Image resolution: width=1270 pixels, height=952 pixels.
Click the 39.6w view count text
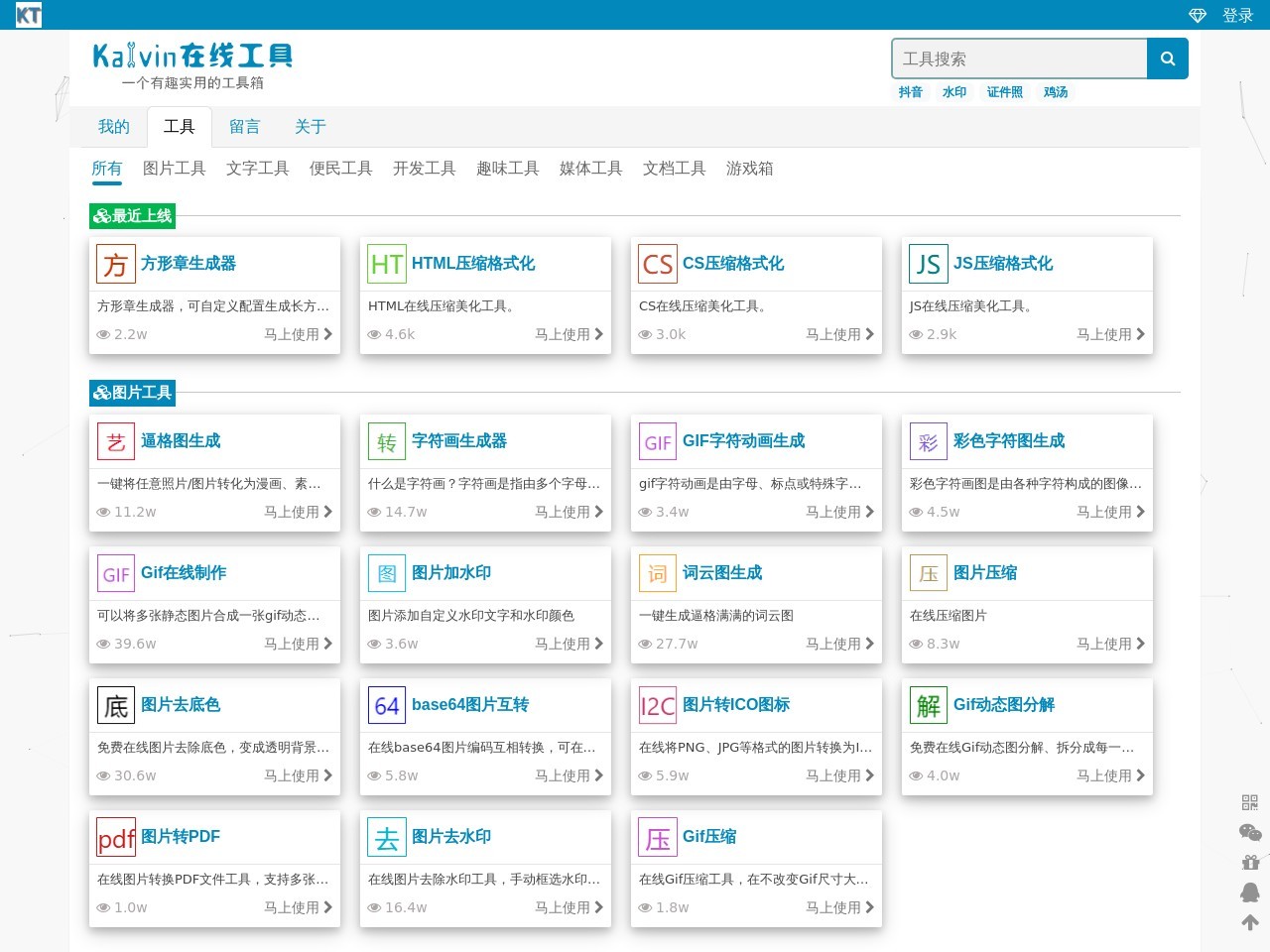pyautogui.click(x=135, y=644)
